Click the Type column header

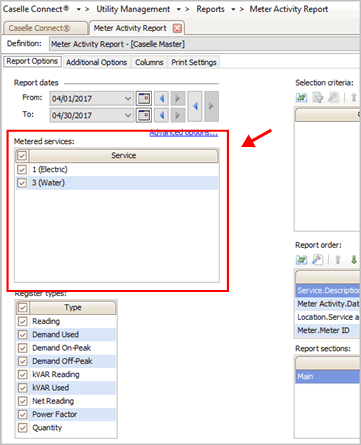coord(73,307)
